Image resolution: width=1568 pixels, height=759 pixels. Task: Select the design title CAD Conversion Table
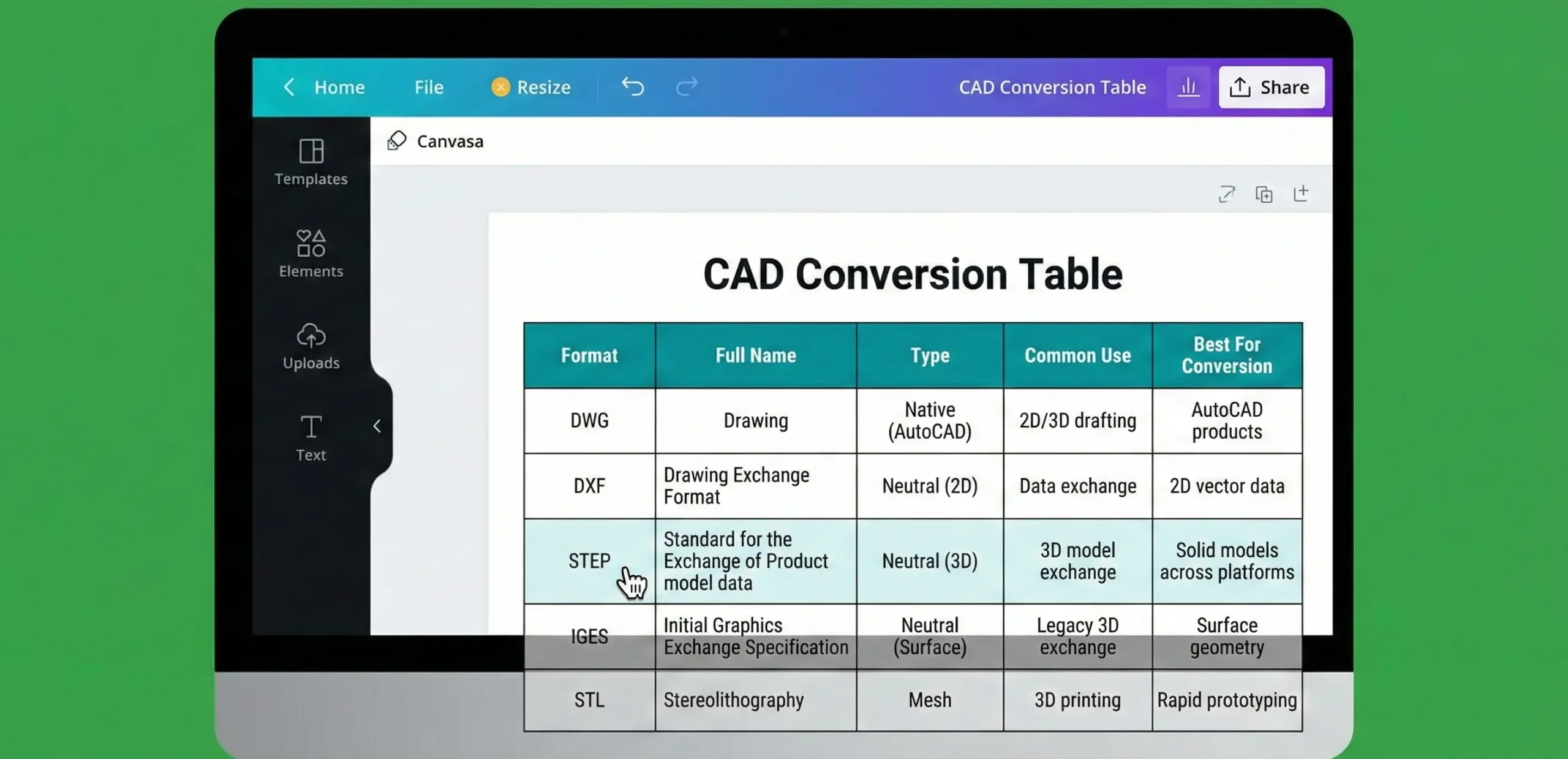click(1052, 86)
